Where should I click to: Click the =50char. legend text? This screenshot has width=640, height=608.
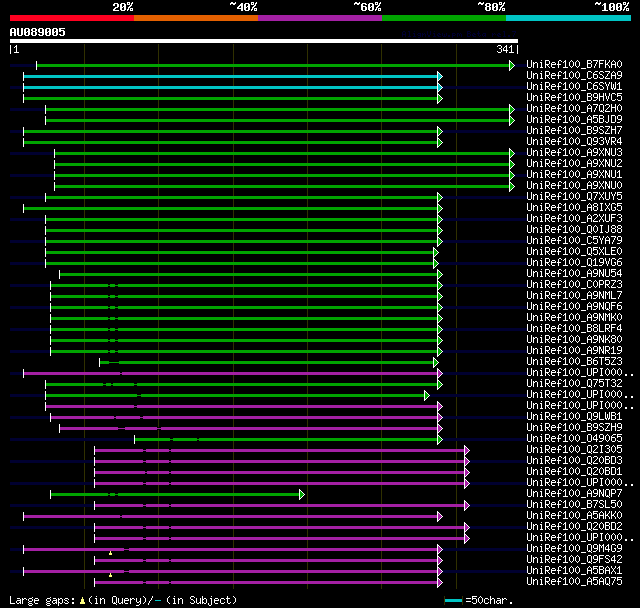pyautogui.click(x=489, y=600)
